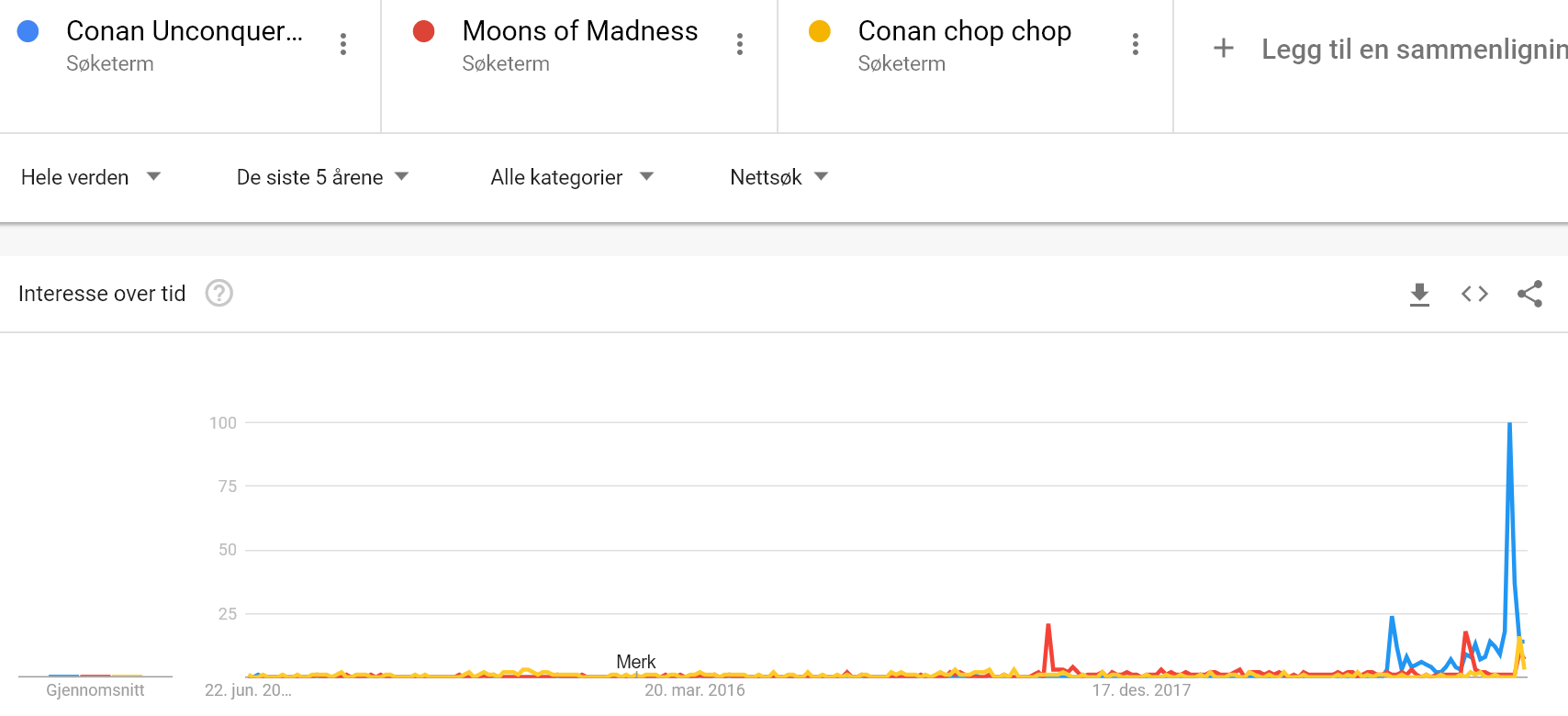Screen dimensions: 1568x716
Task: Share the interest over time chart
Action: point(1529,294)
